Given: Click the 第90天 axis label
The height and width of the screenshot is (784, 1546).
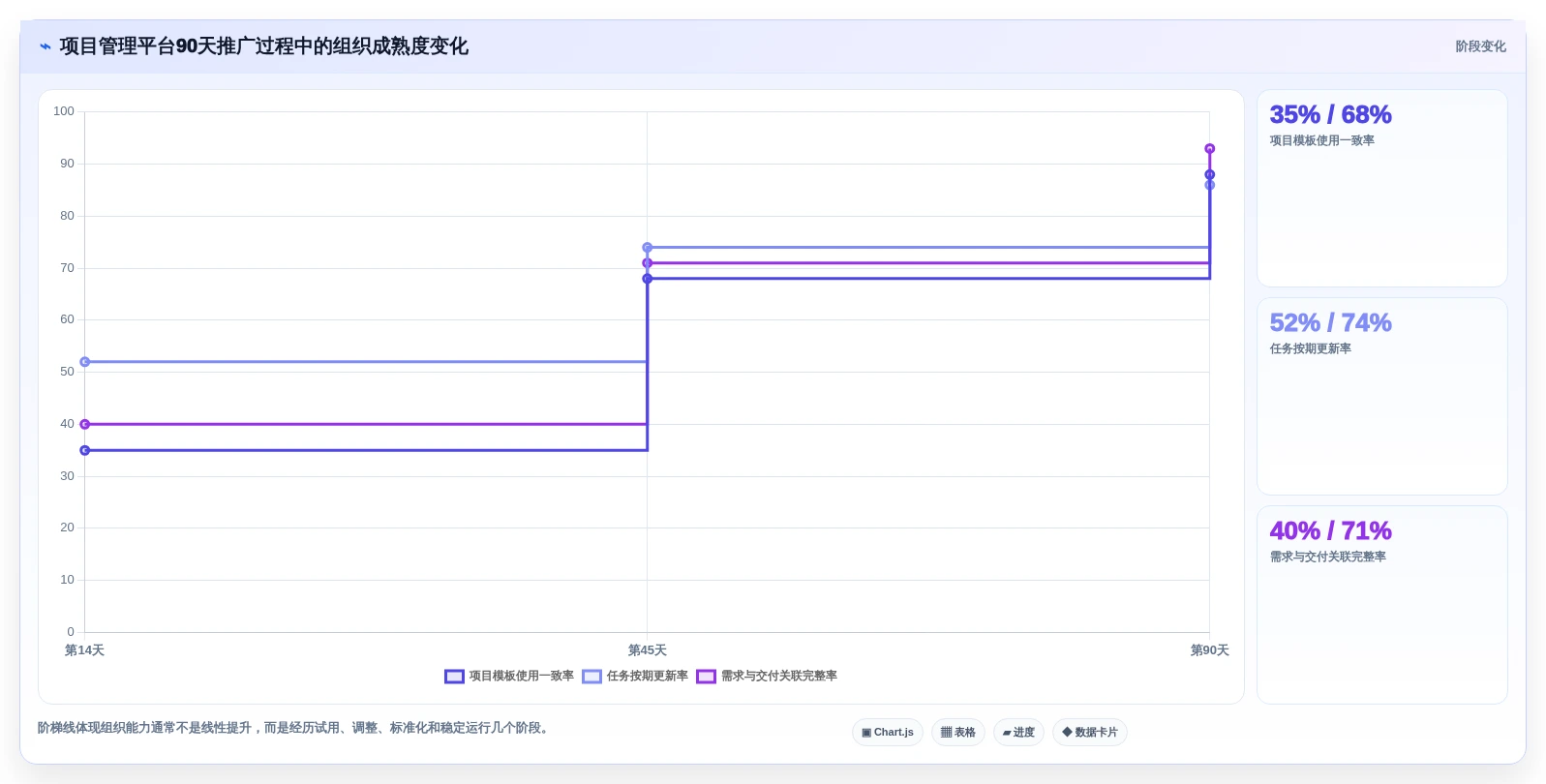Looking at the screenshot, I should tap(1209, 650).
